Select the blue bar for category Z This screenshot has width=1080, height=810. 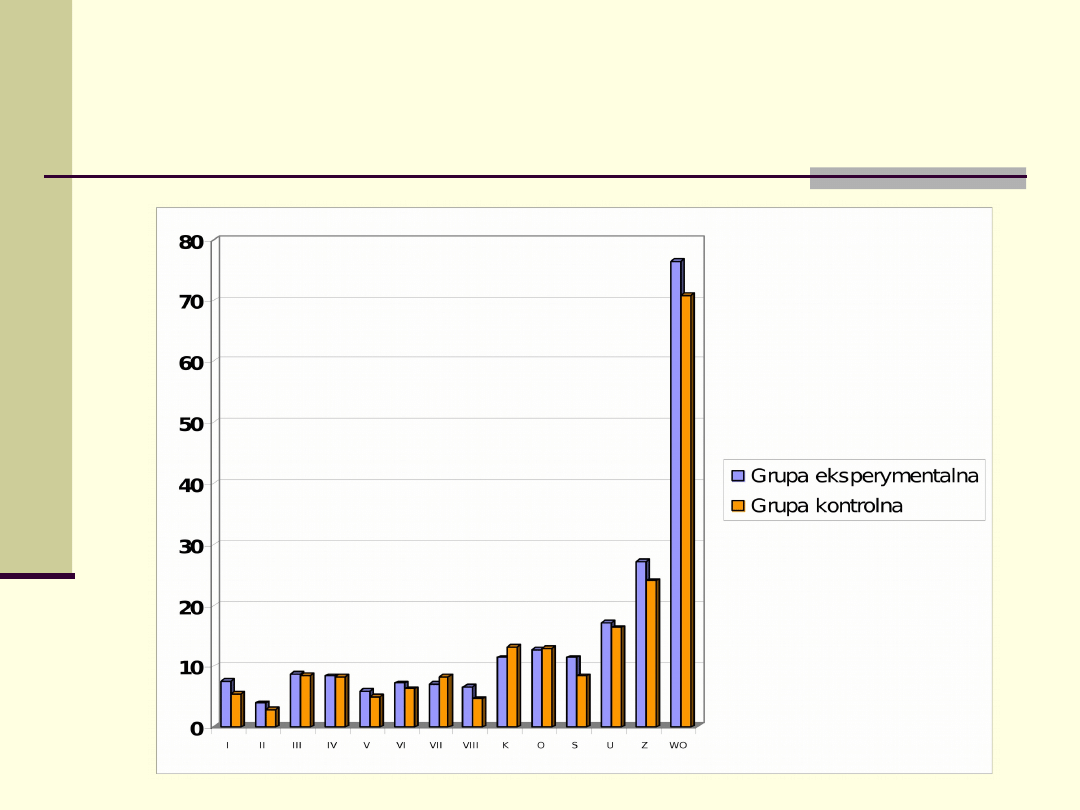(640, 643)
